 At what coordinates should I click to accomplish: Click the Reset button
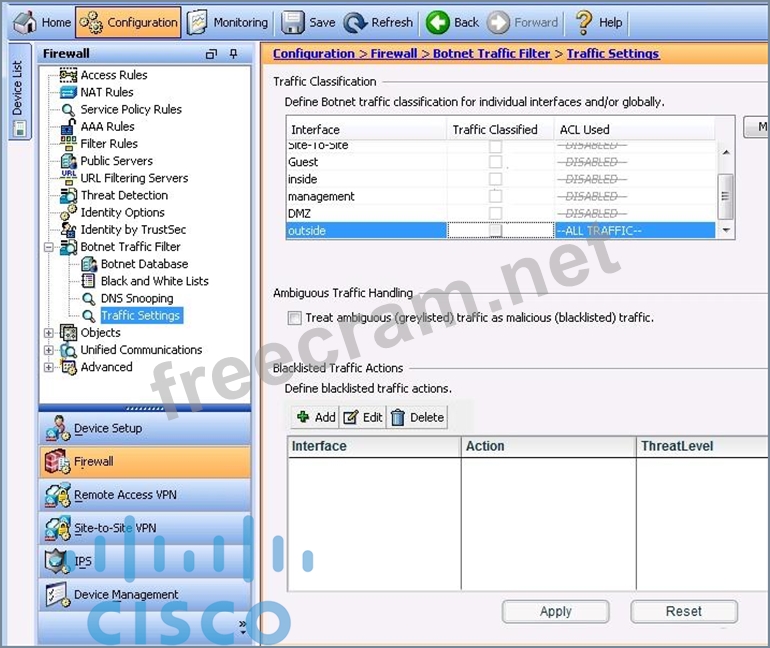coord(683,611)
